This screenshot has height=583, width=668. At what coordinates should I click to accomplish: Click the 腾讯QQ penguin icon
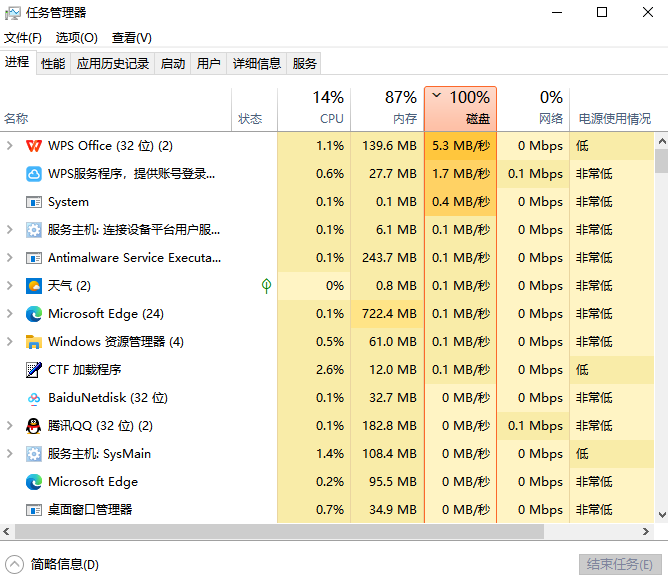coord(34,426)
